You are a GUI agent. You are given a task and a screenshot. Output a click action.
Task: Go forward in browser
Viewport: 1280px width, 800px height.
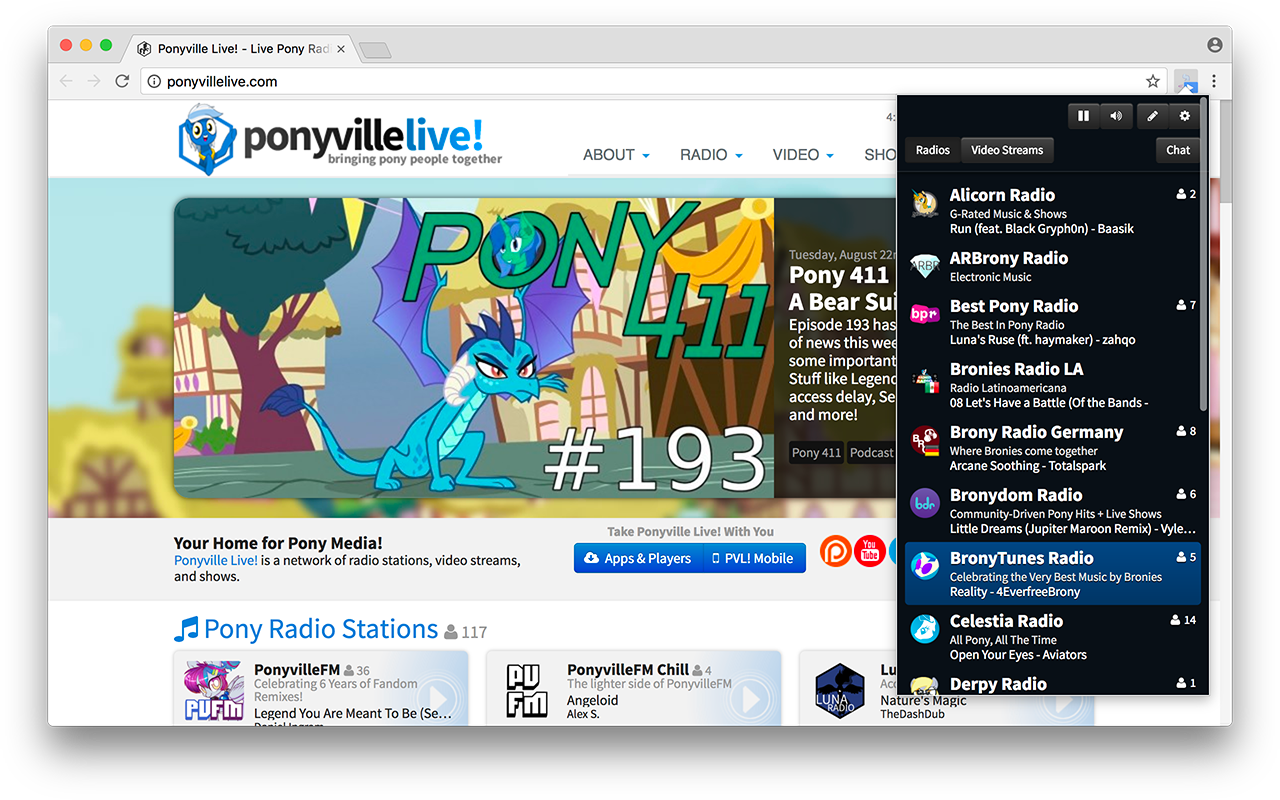tap(94, 81)
